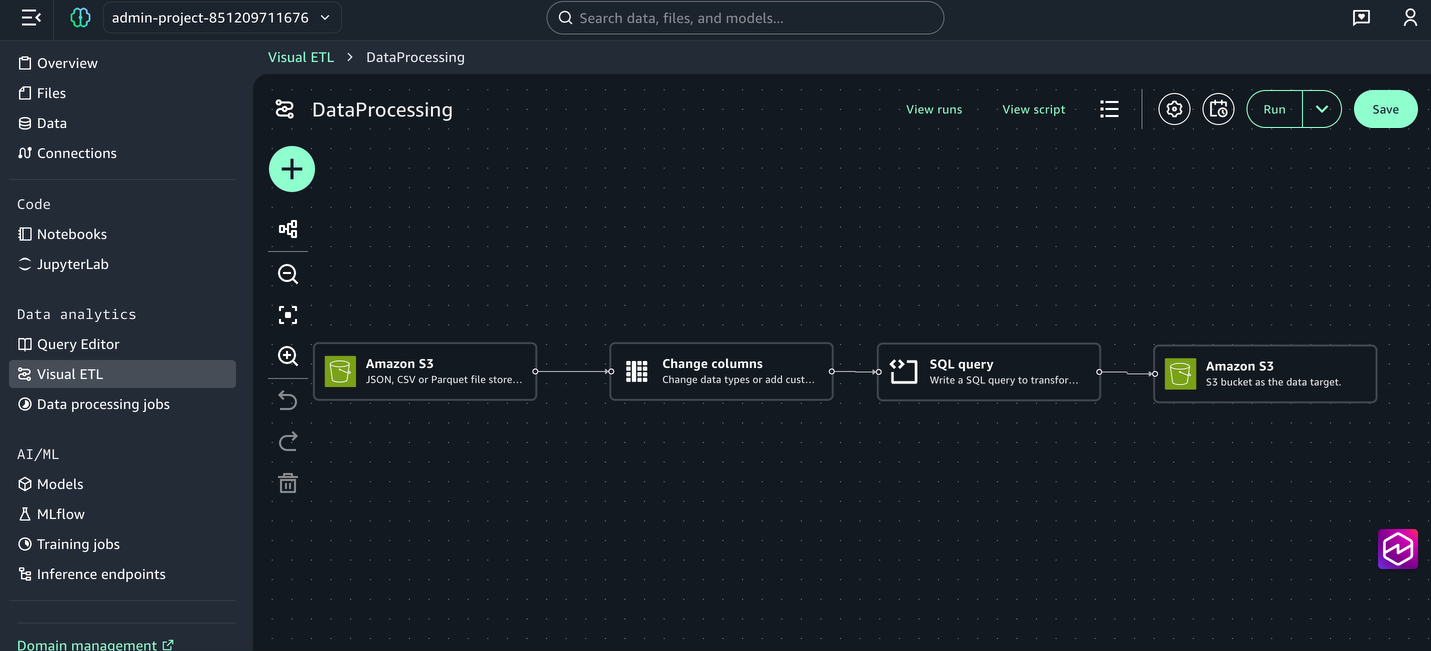Click the fit to view icon
The width and height of the screenshot is (1431, 651).
point(288,315)
